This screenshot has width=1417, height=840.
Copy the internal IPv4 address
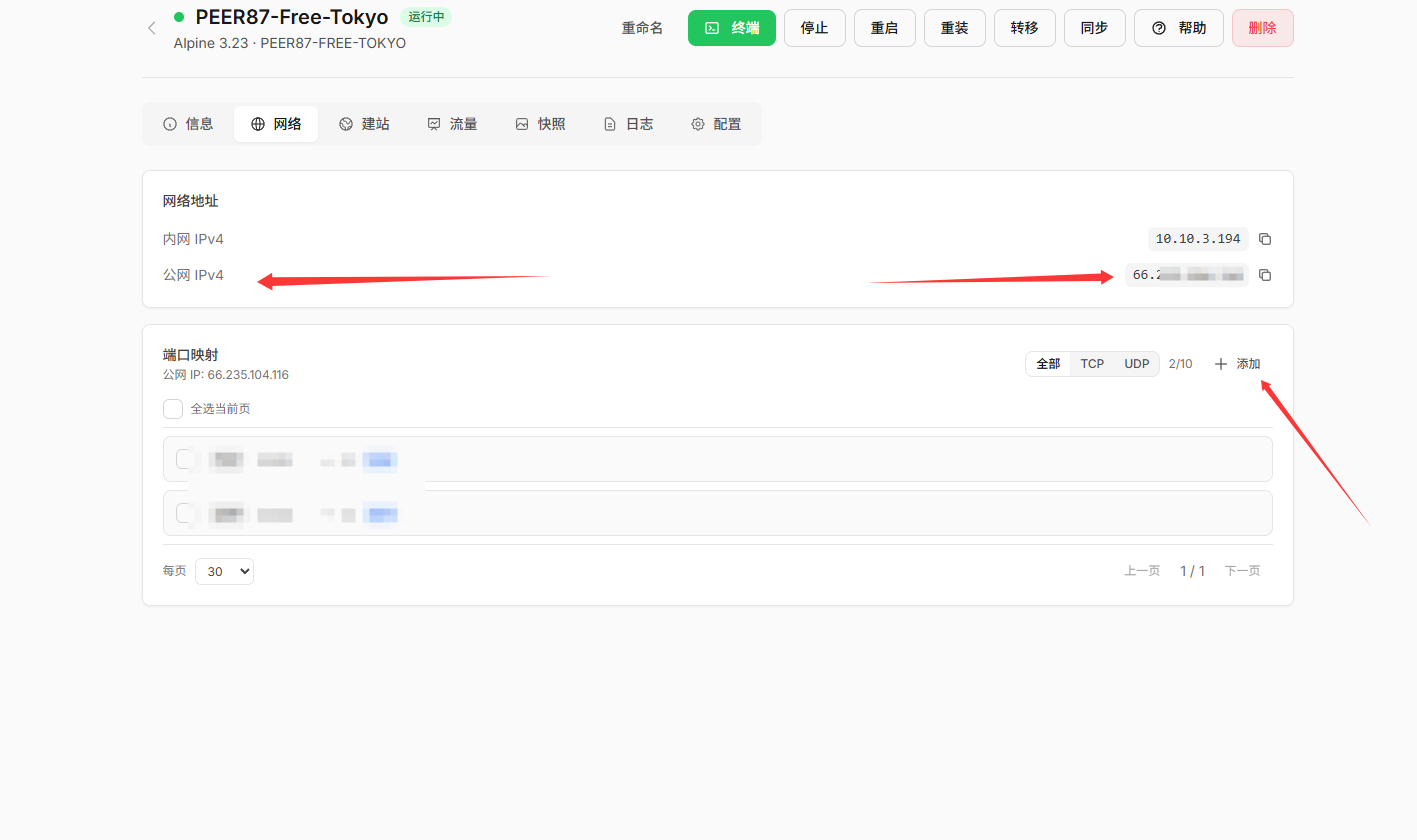(x=1265, y=239)
